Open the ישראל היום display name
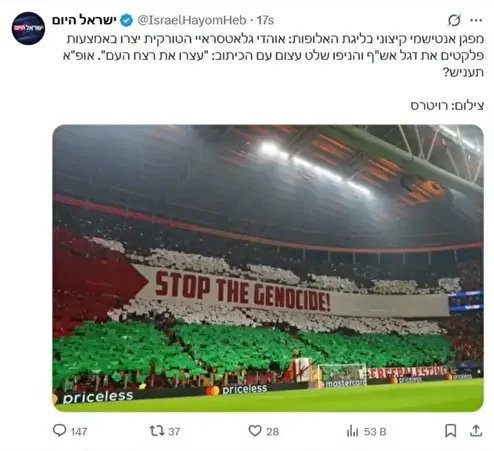Image resolution: width=494 pixels, height=451 pixels. [x=84, y=20]
